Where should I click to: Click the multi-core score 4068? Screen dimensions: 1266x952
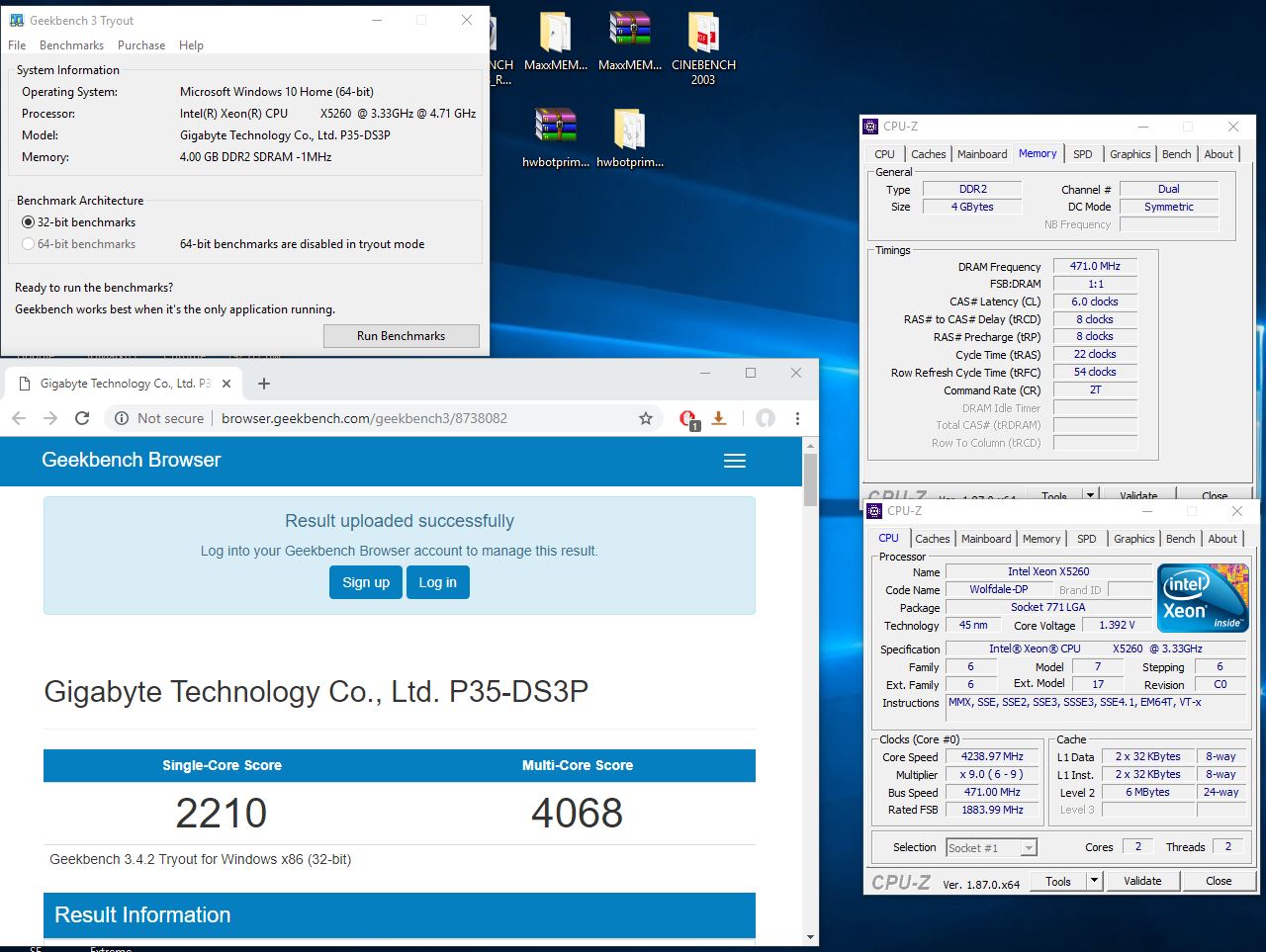click(578, 814)
